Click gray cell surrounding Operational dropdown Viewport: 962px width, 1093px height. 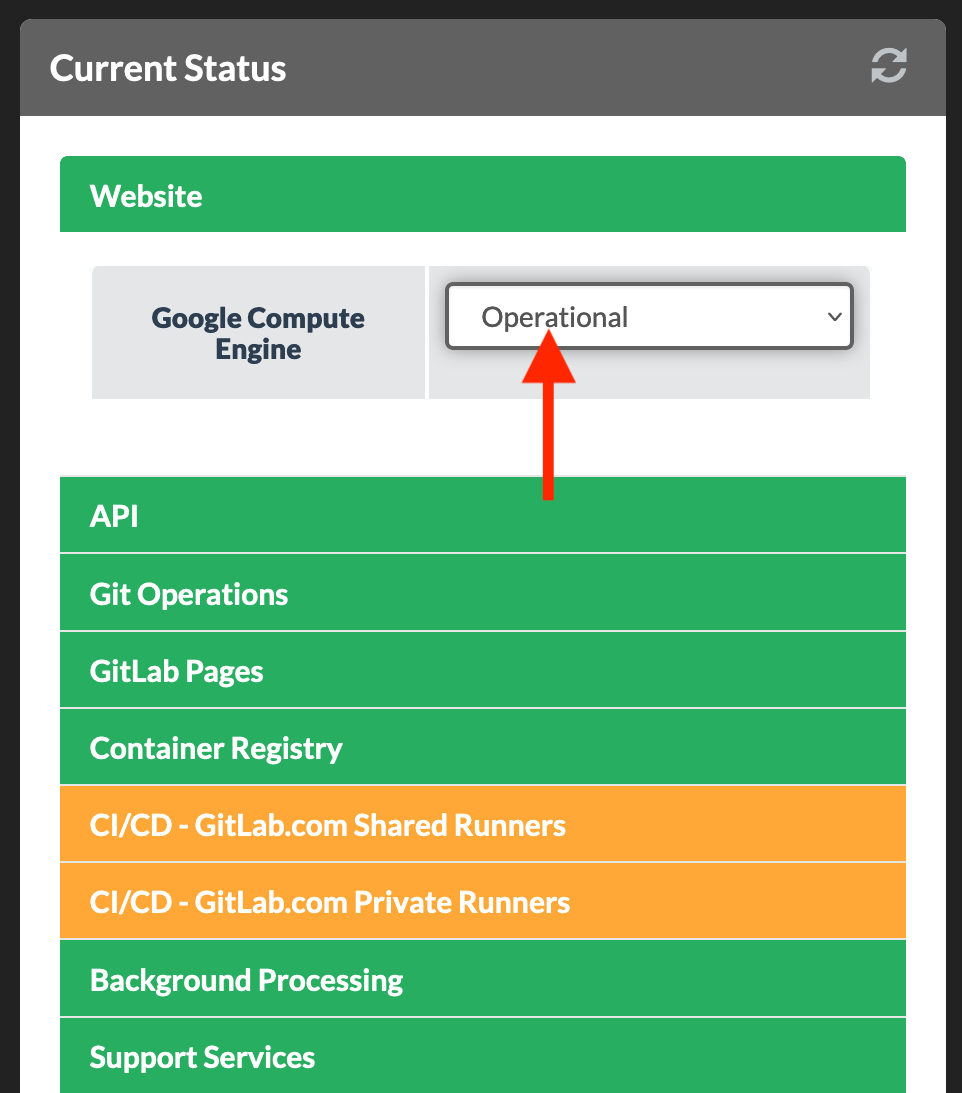point(648,377)
